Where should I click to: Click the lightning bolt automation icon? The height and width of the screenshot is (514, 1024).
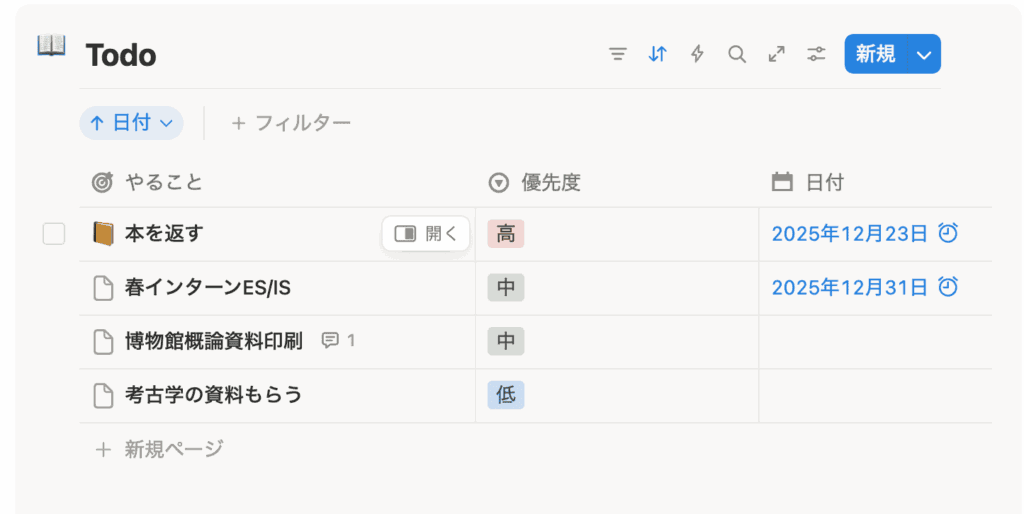click(697, 55)
